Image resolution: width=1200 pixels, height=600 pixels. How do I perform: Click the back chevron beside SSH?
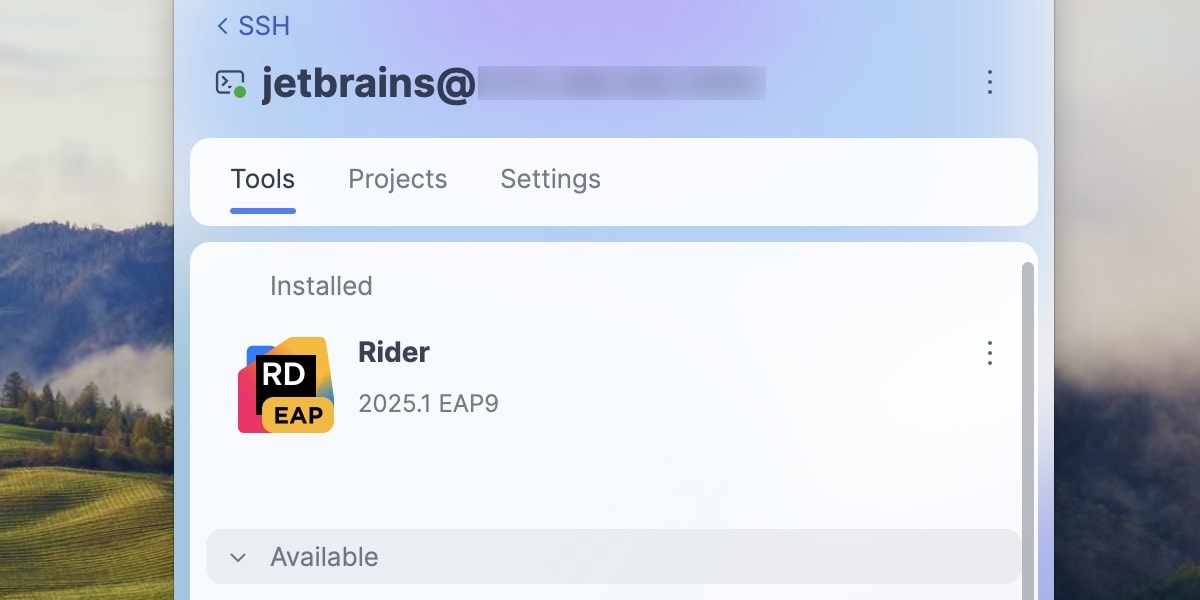(222, 26)
